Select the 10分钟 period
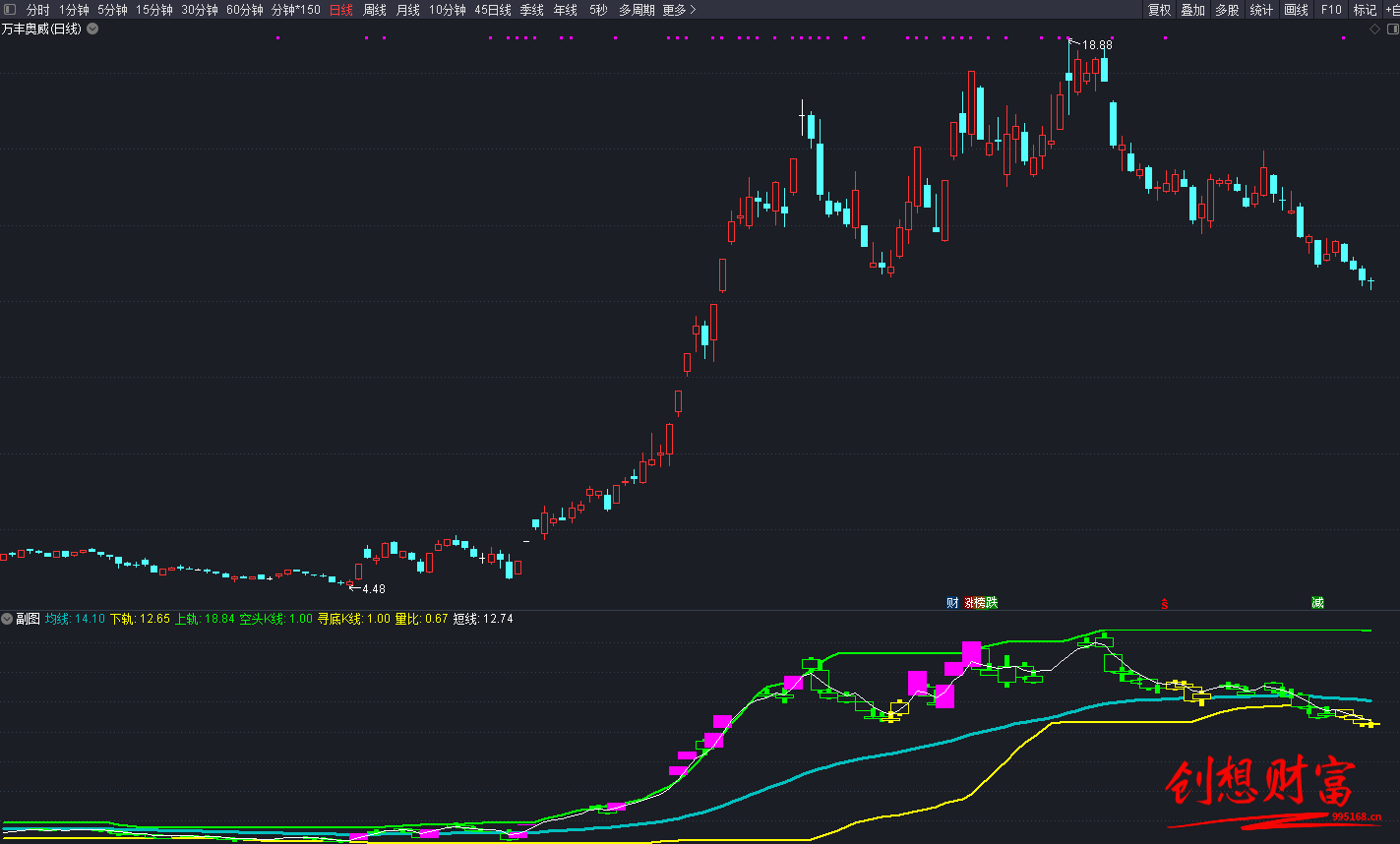Screen dimensions: 1400x844 coord(448,10)
